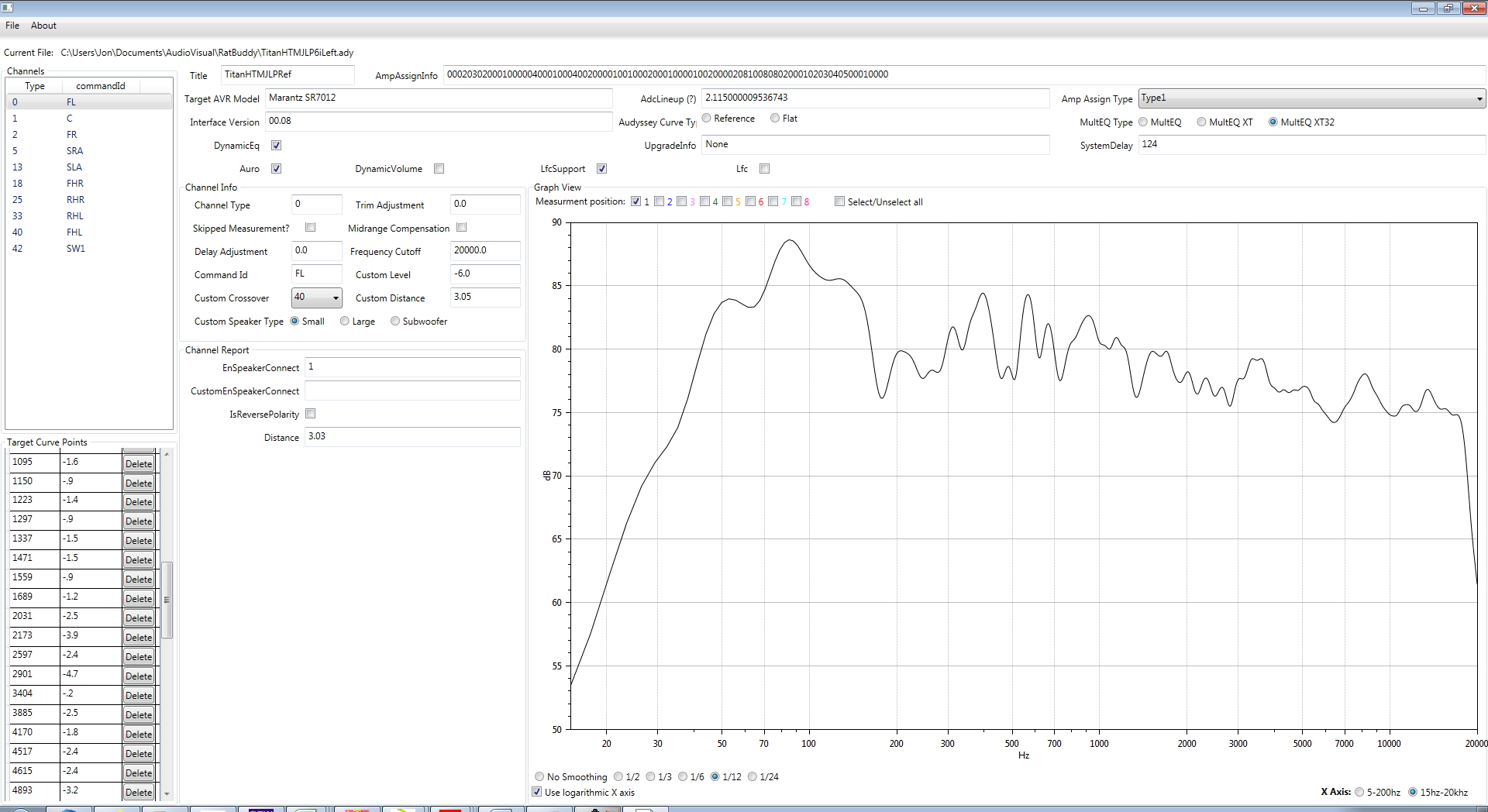Select No Smoothing for the graph
The image size is (1488, 812).
coord(539,776)
